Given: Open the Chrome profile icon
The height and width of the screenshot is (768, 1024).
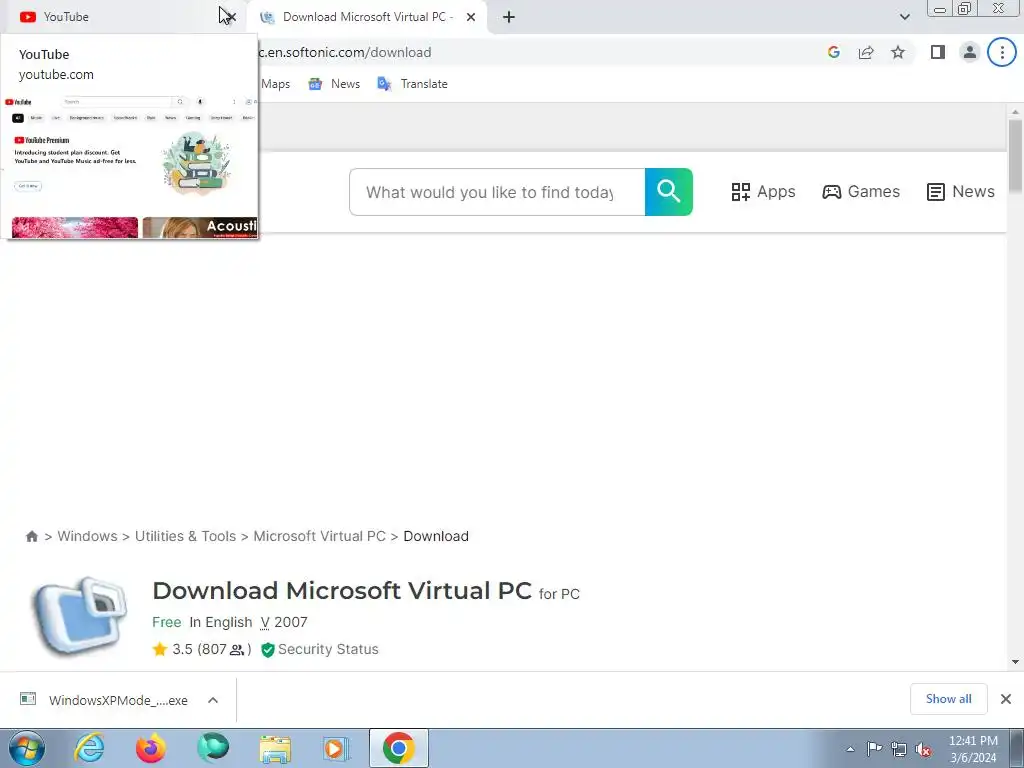Looking at the screenshot, I should 970,52.
